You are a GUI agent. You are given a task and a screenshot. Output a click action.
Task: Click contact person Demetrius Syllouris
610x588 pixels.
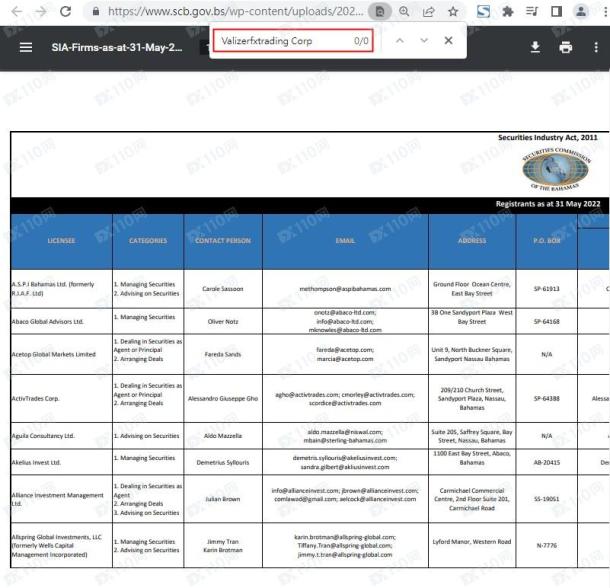(x=223, y=463)
